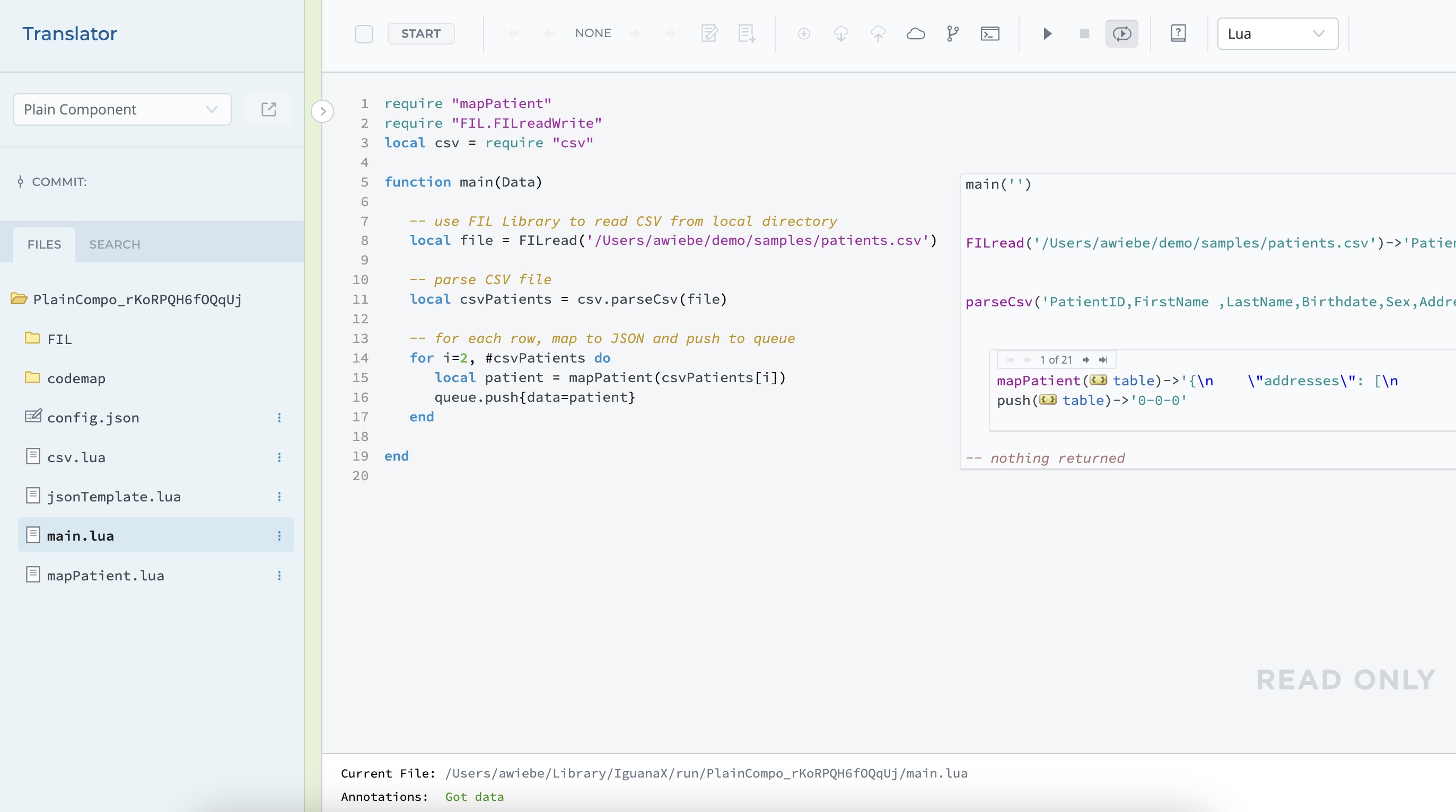Expand the side panel with chevron arrow

click(x=323, y=111)
